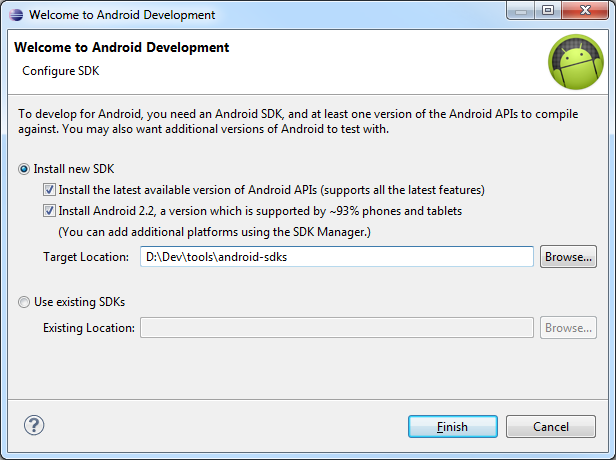Click the Existing Location text field
The height and width of the screenshot is (460, 616).
[x=337, y=328]
